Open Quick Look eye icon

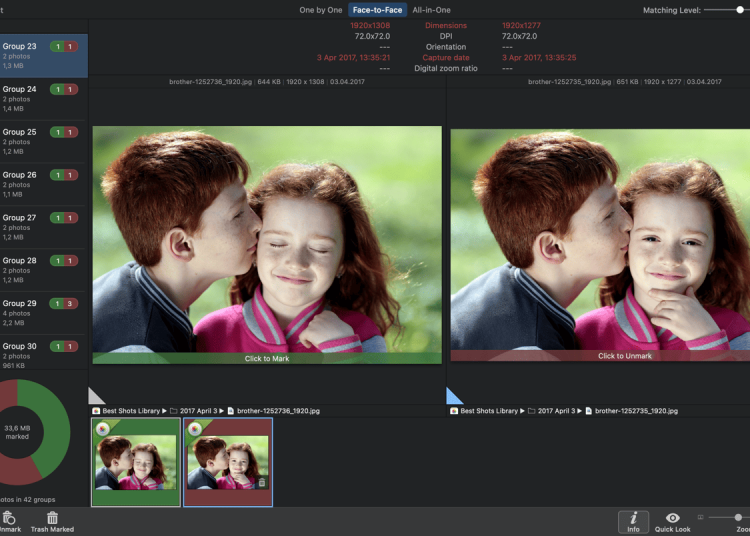tap(672, 517)
